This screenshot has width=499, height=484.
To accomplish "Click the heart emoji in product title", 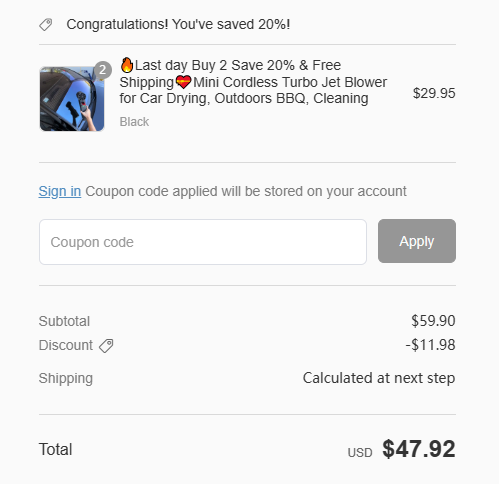I will [183, 82].
